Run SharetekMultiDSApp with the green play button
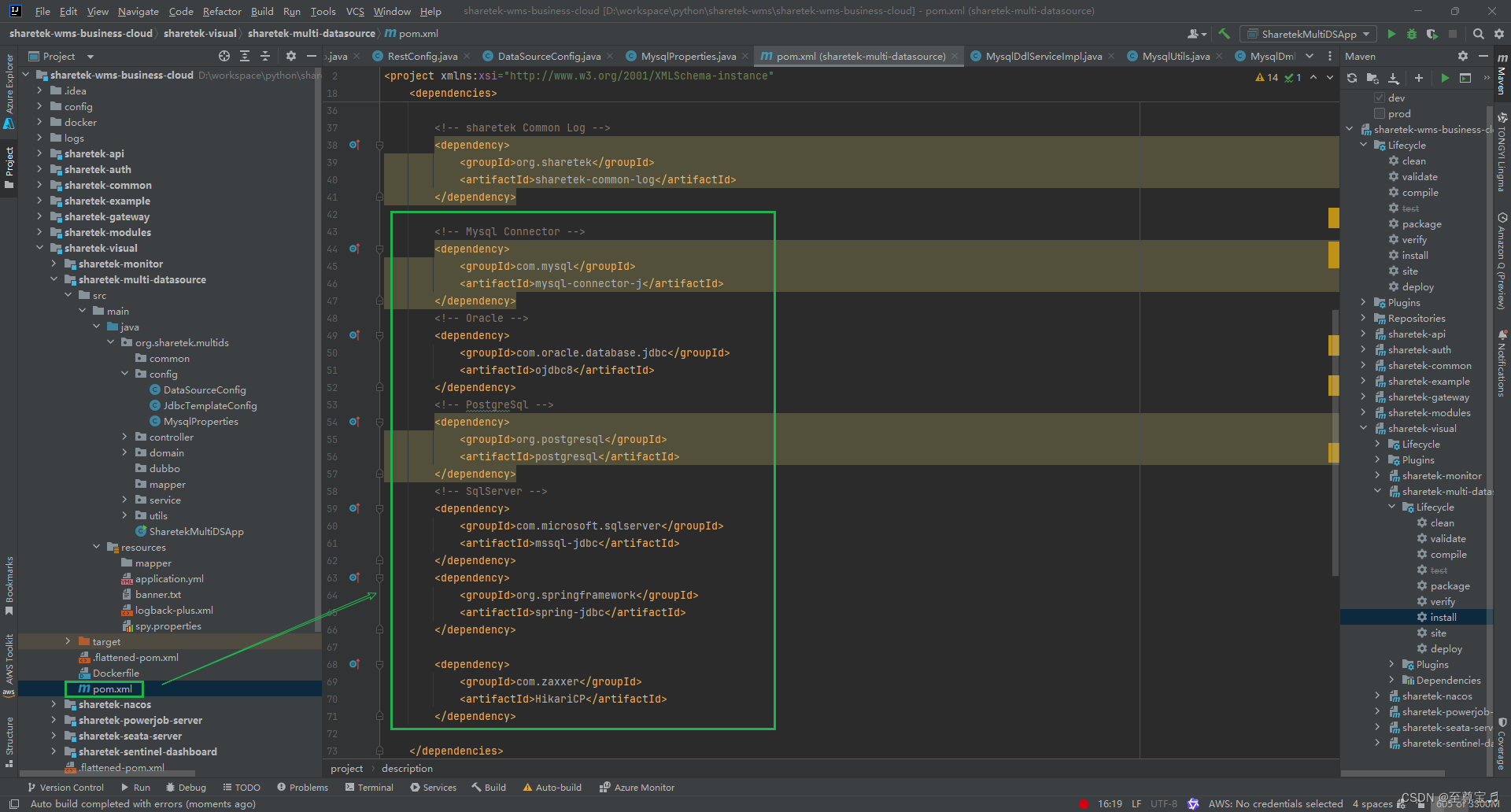 click(1391, 34)
